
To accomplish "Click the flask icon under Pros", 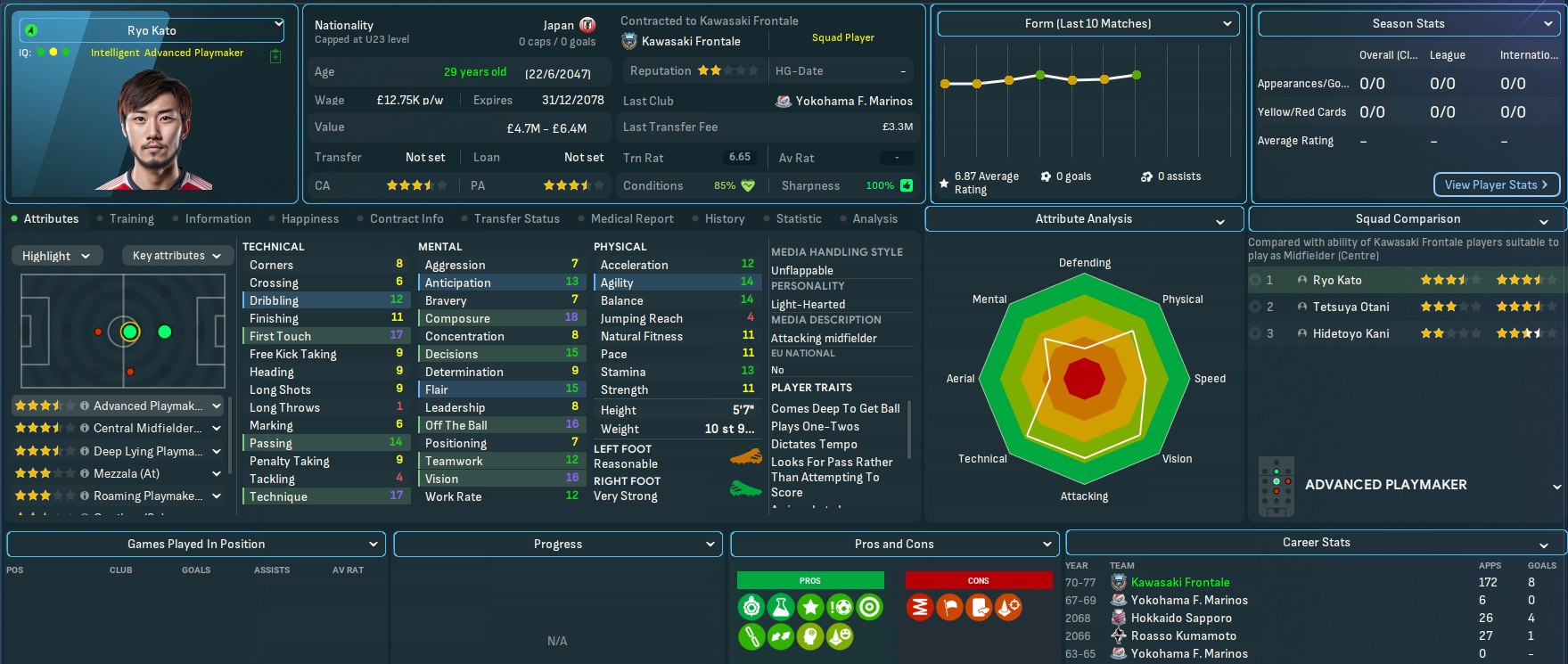I will 781,607.
